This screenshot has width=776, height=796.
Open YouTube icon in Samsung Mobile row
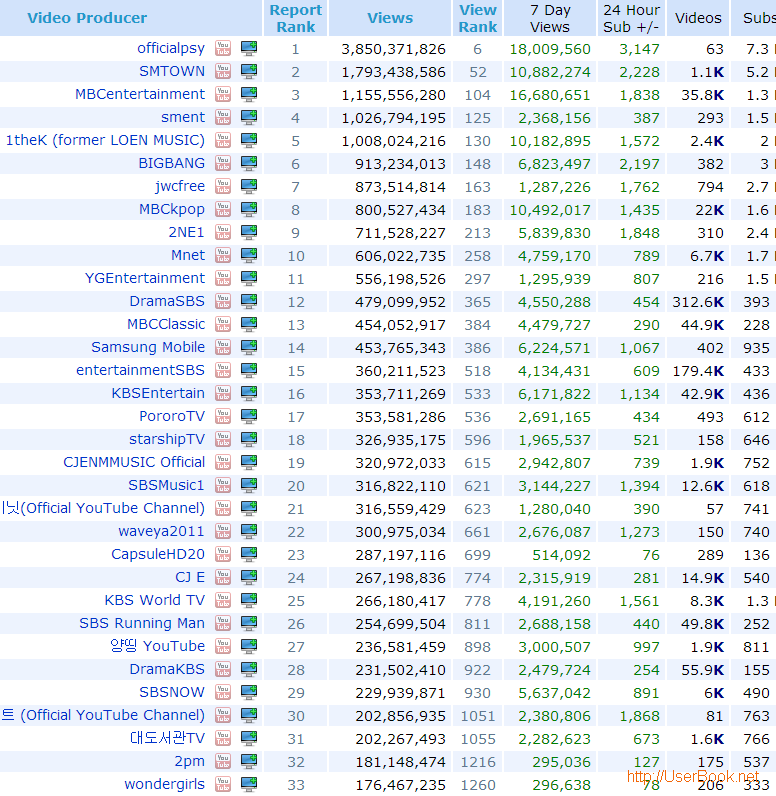pyautogui.click(x=223, y=347)
